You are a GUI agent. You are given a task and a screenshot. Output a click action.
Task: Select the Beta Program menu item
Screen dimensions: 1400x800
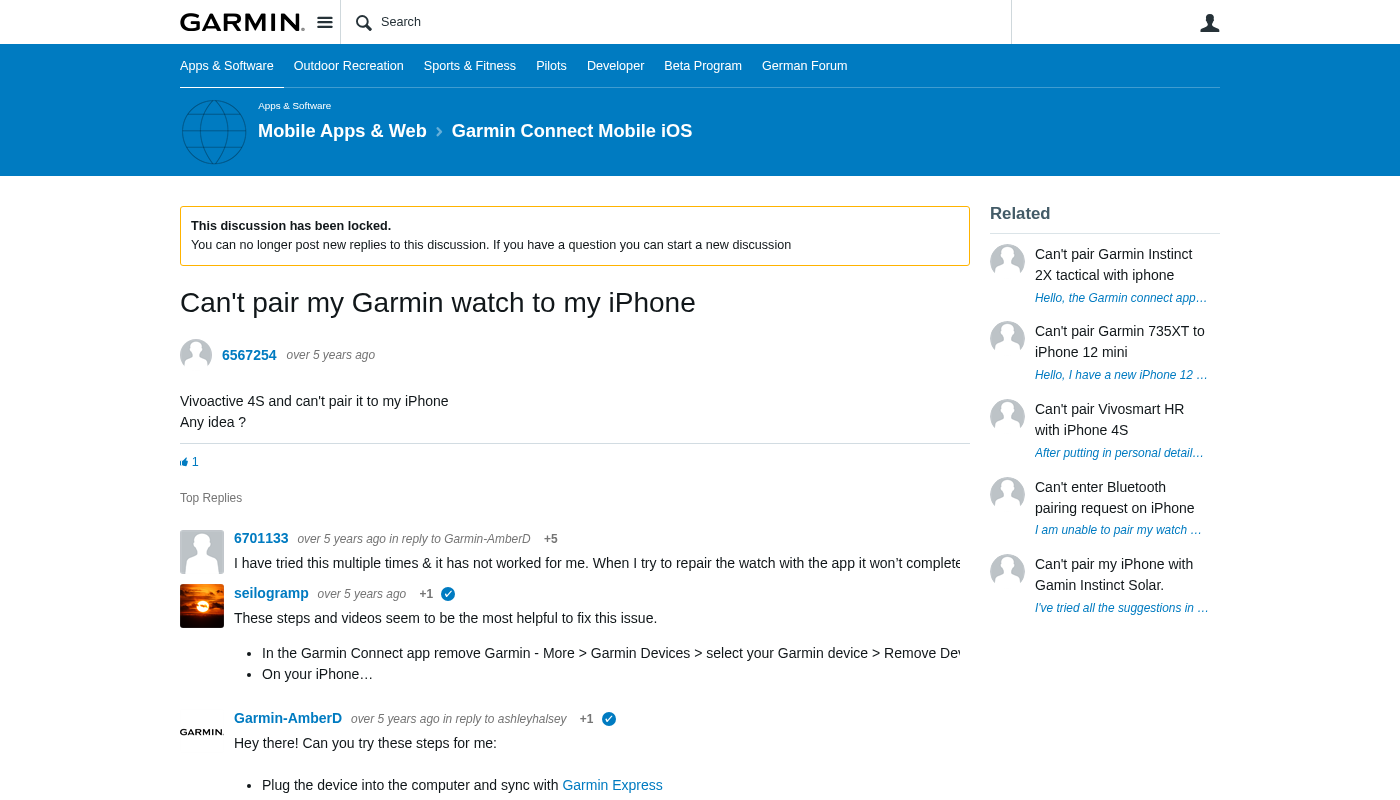pyautogui.click(x=703, y=66)
